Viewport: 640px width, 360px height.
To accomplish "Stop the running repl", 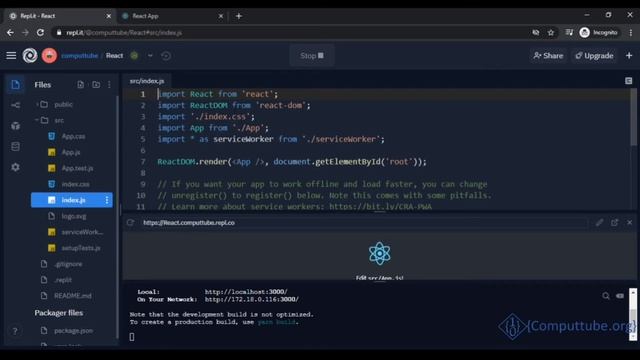I will pos(312,56).
